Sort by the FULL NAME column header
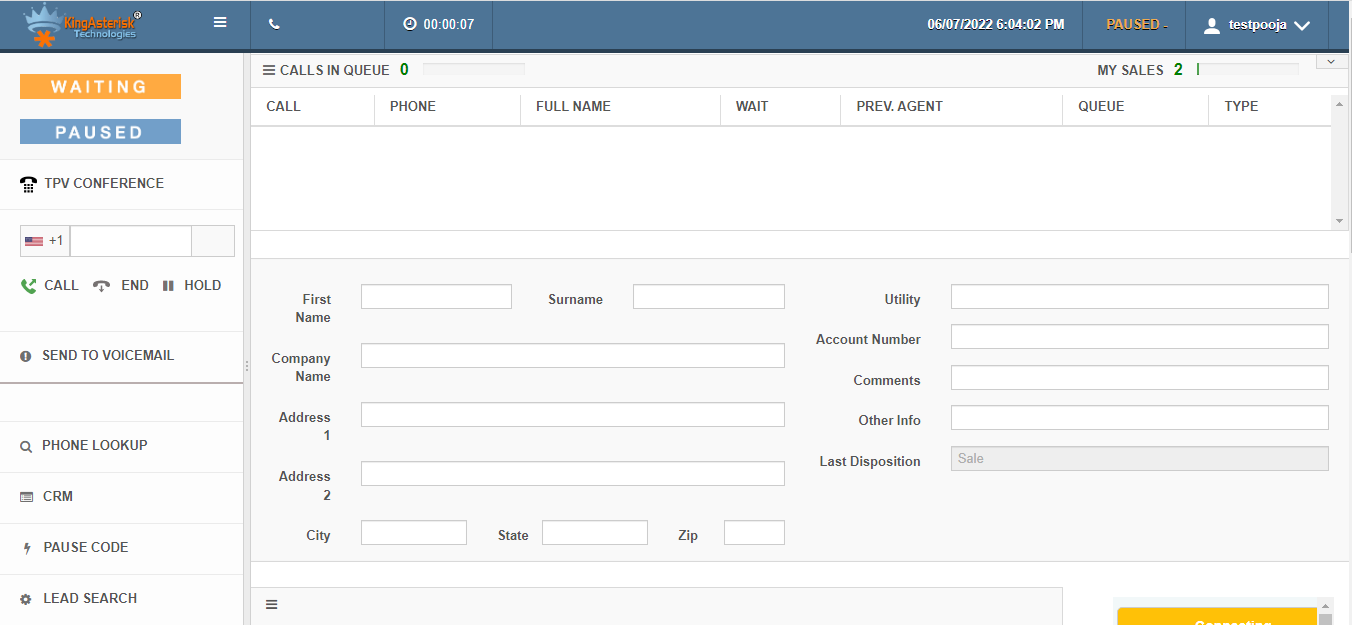Screen dimensions: 1352x625 click(573, 106)
